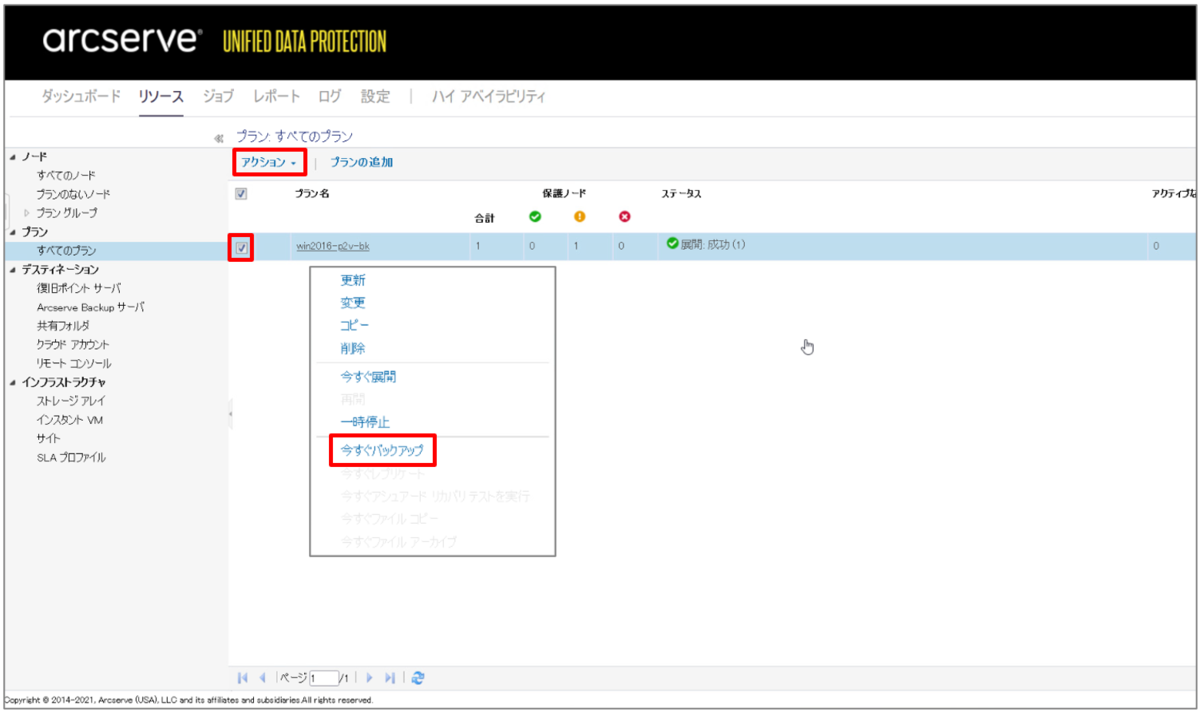Open SLA プロファイル in the tree
The width and height of the screenshot is (1200, 712).
click(x=71, y=458)
